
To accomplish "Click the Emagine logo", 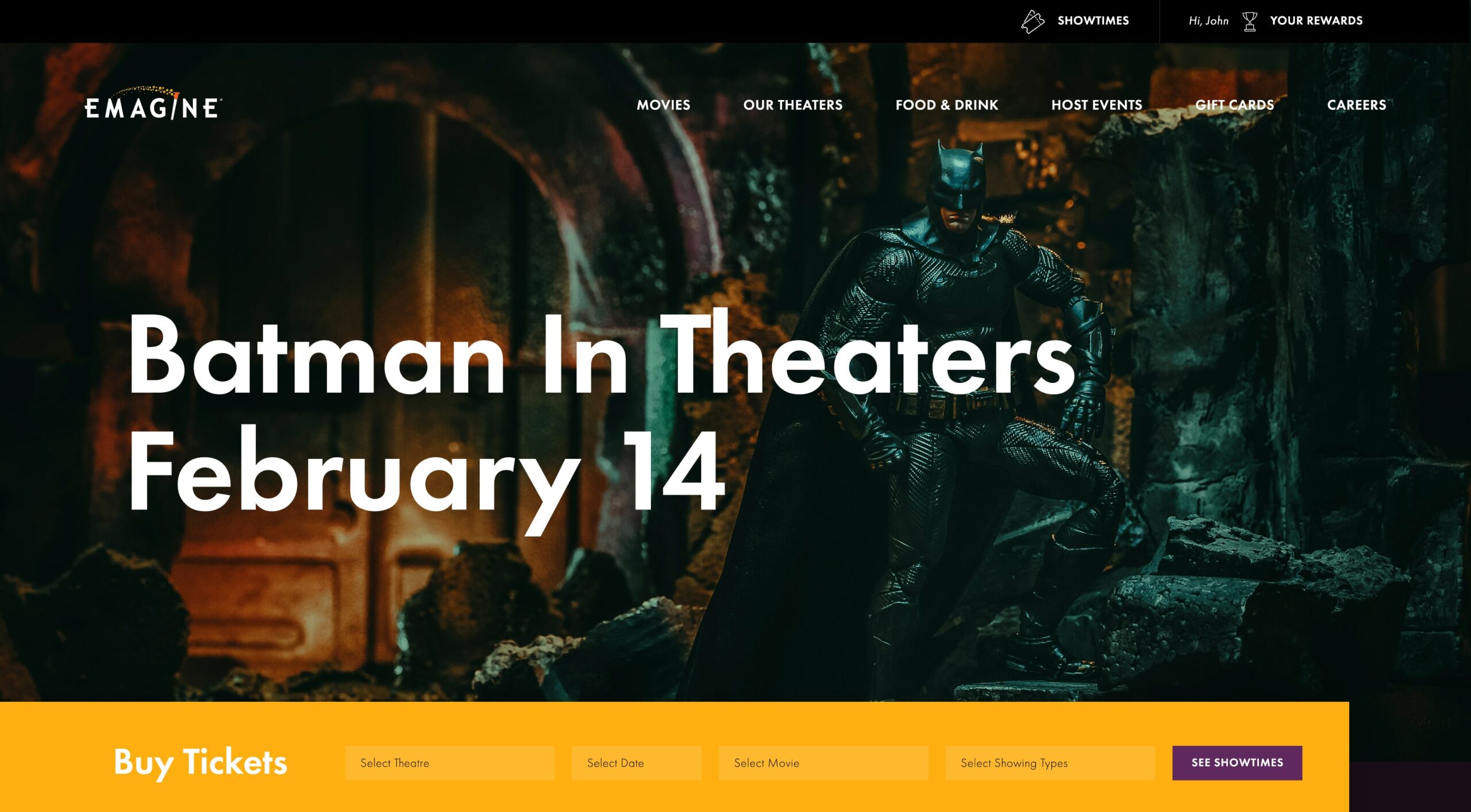I will [153, 103].
